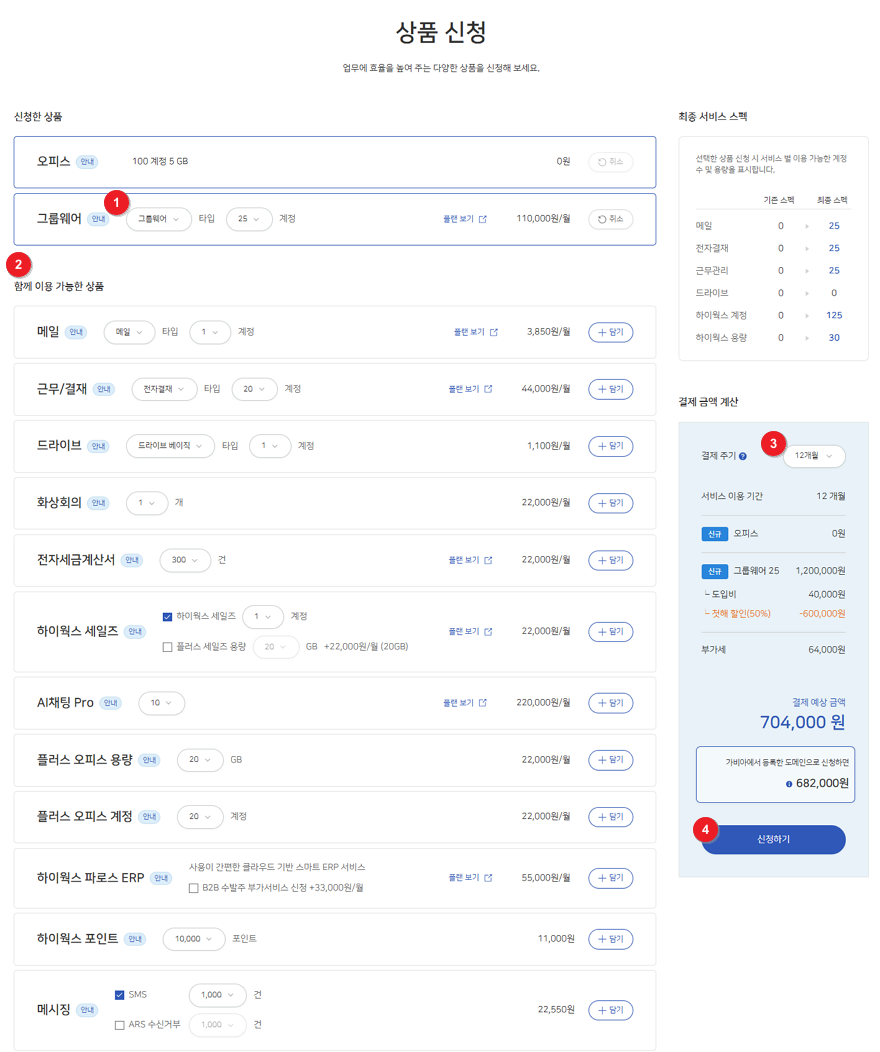Open the 전자세금계산서 300 건 dropdown
Image resolution: width=880 pixels, height=1052 pixels.
pyautogui.click(x=185, y=560)
